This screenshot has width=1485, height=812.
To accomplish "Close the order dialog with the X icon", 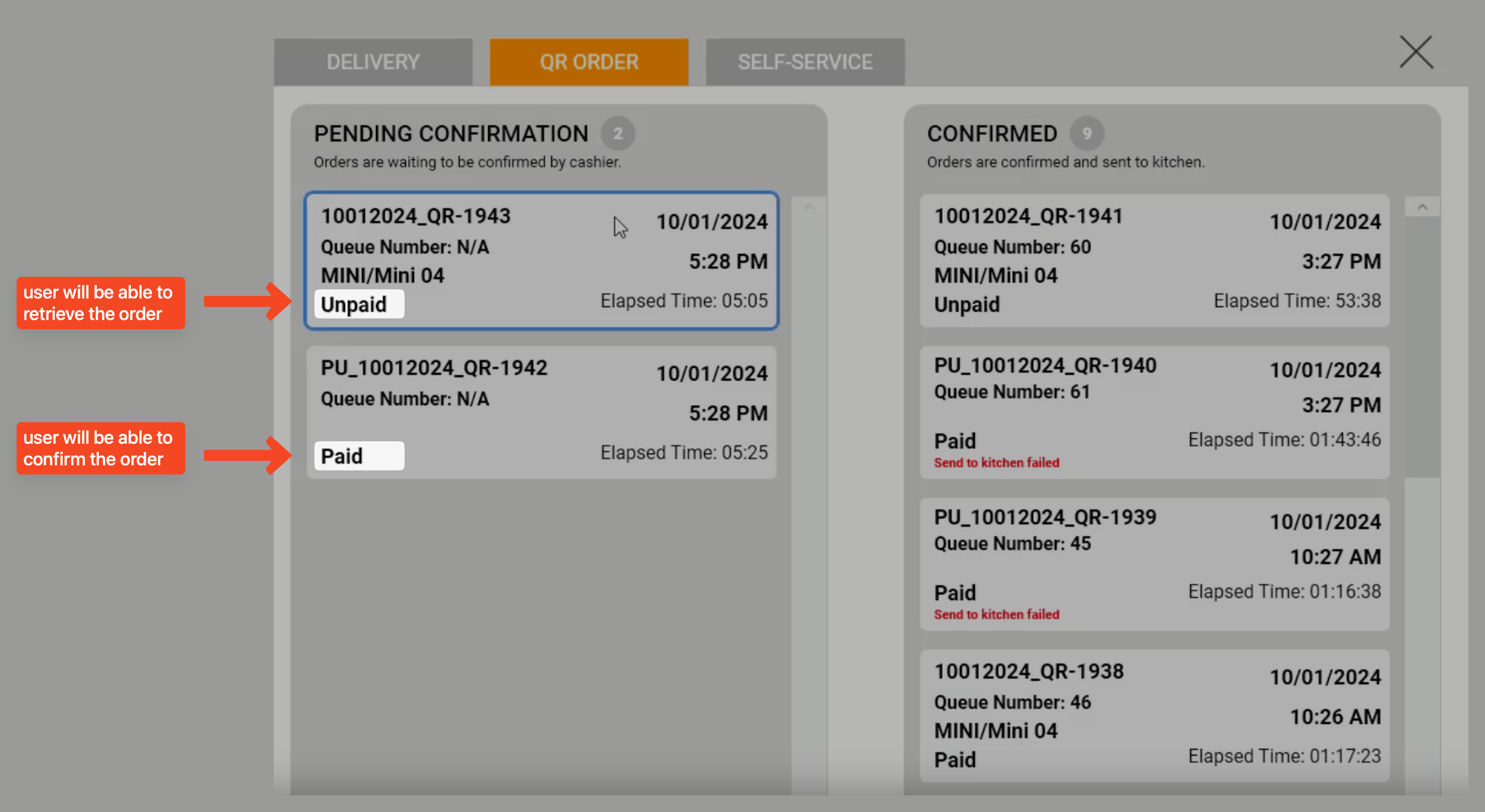I will pos(1416,52).
